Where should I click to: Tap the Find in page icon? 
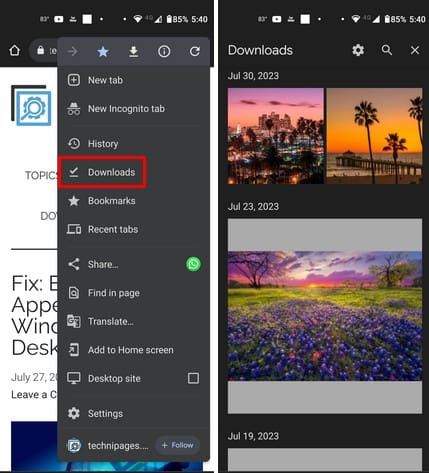tap(74, 293)
